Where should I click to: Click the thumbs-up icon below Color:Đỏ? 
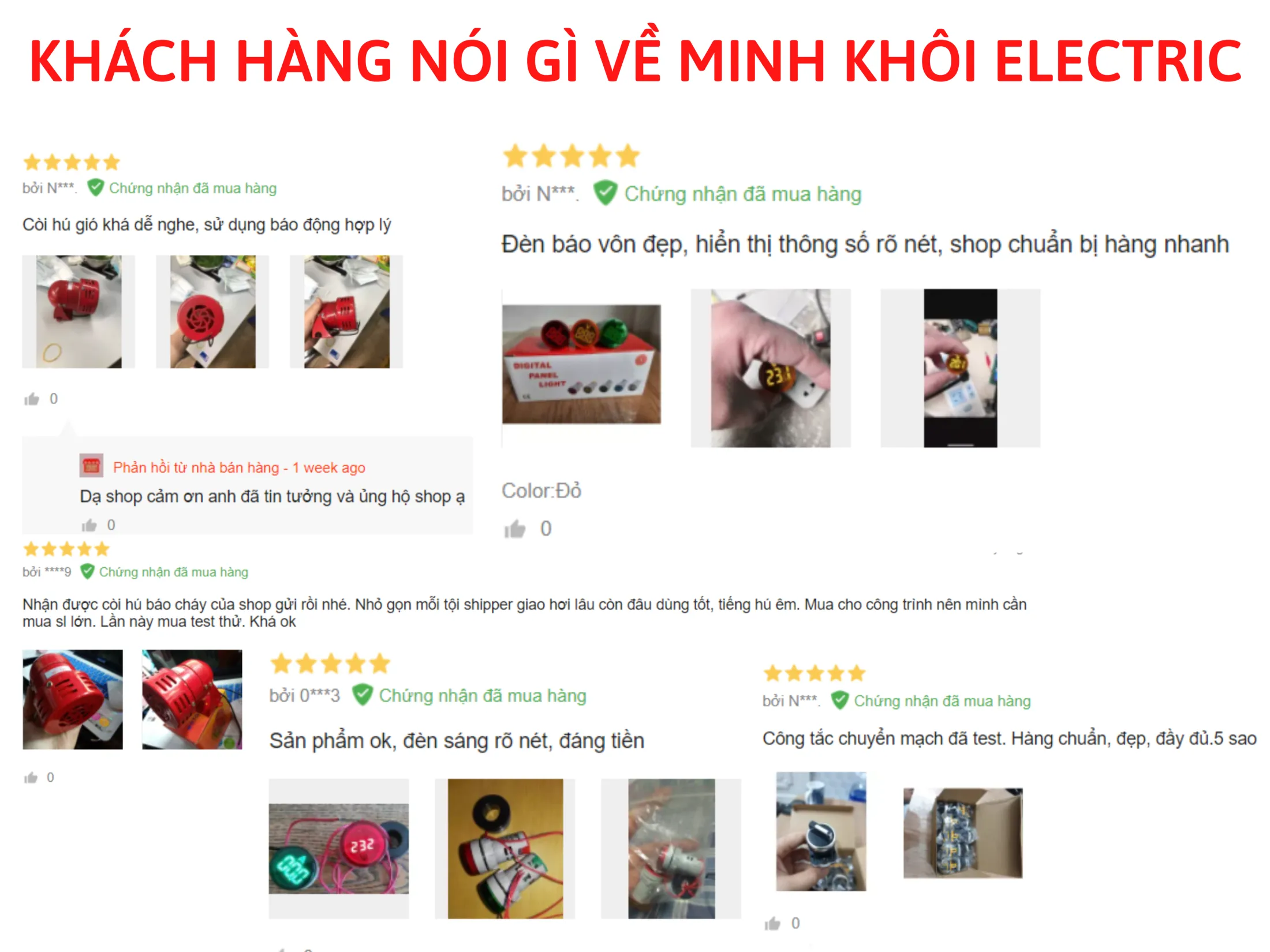click(515, 529)
